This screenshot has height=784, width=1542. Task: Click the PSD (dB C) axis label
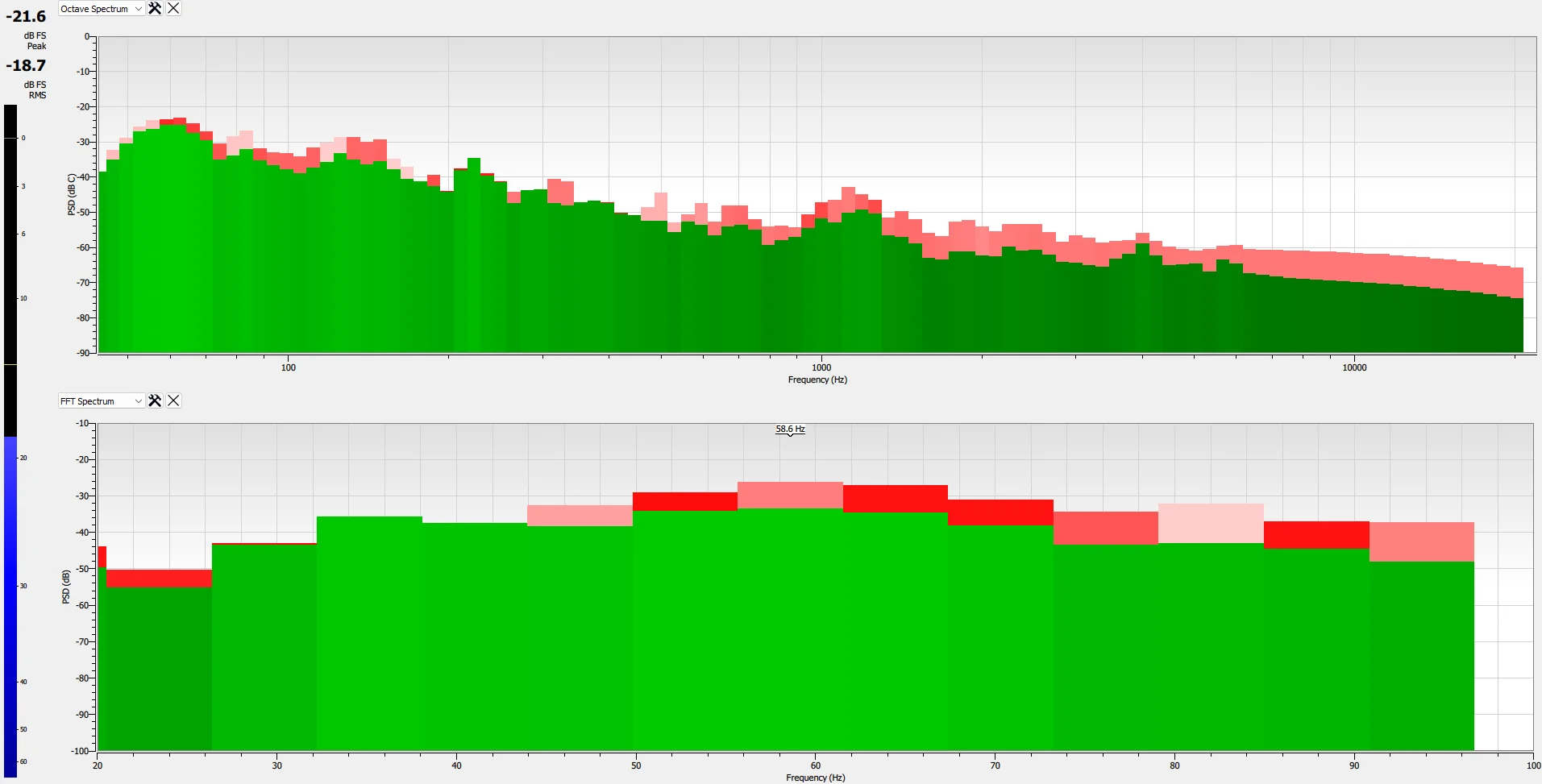tap(71, 194)
